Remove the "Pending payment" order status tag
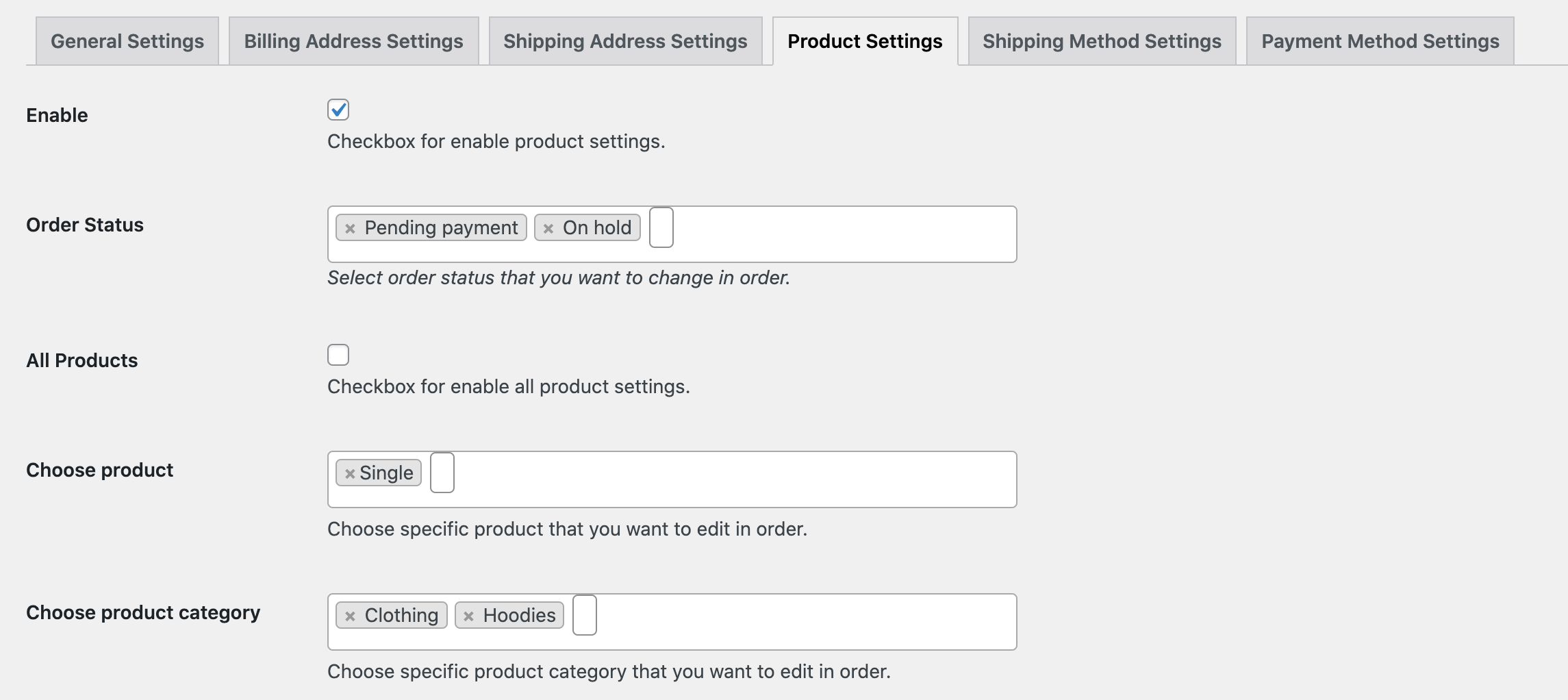This screenshot has width=1568, height=700. click(351, 227)
